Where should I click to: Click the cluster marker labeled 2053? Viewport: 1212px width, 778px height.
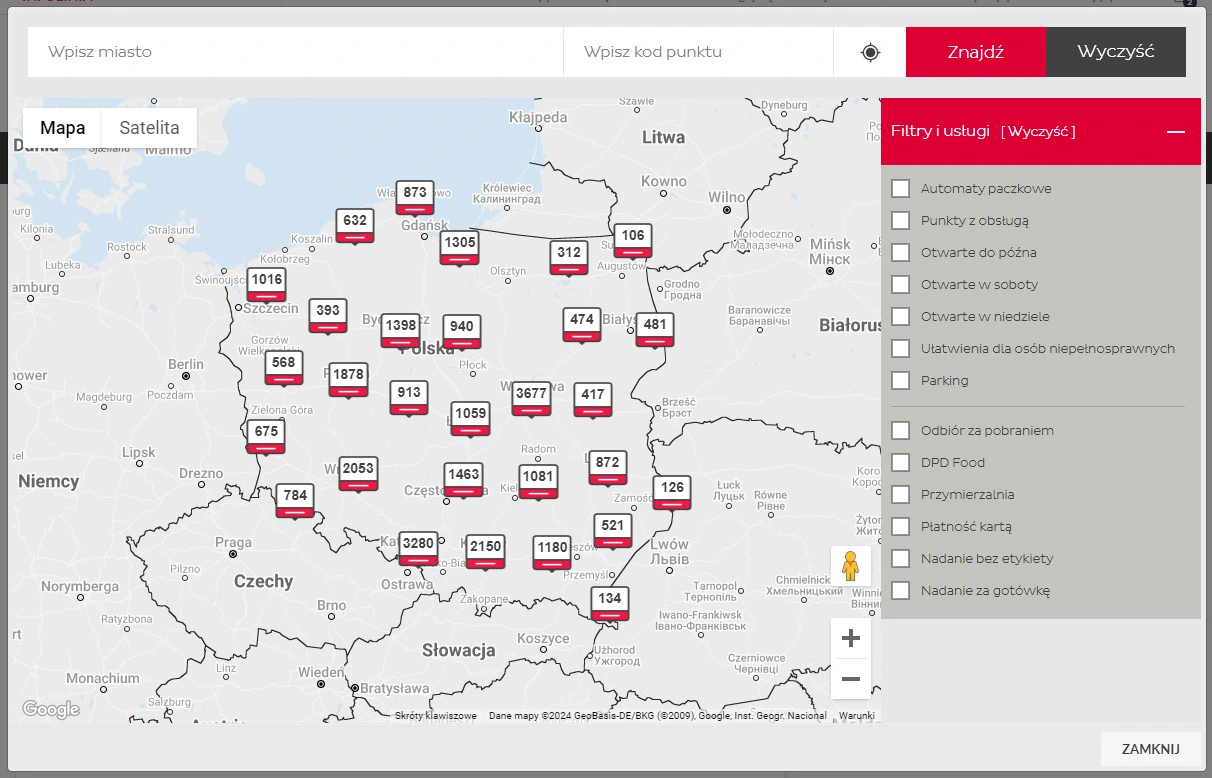pos(358,471)
